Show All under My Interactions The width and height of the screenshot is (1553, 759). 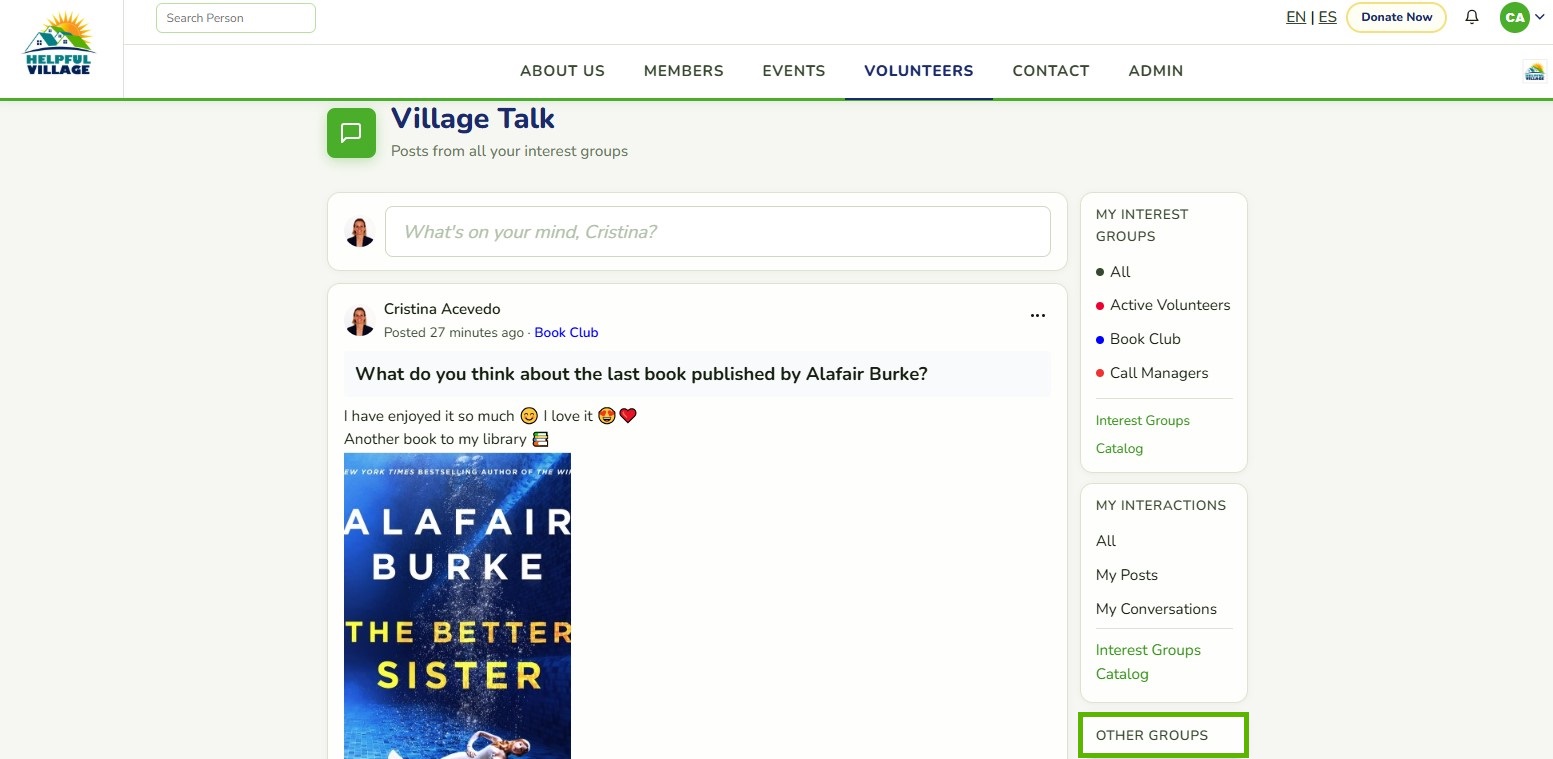point(1106,541)
